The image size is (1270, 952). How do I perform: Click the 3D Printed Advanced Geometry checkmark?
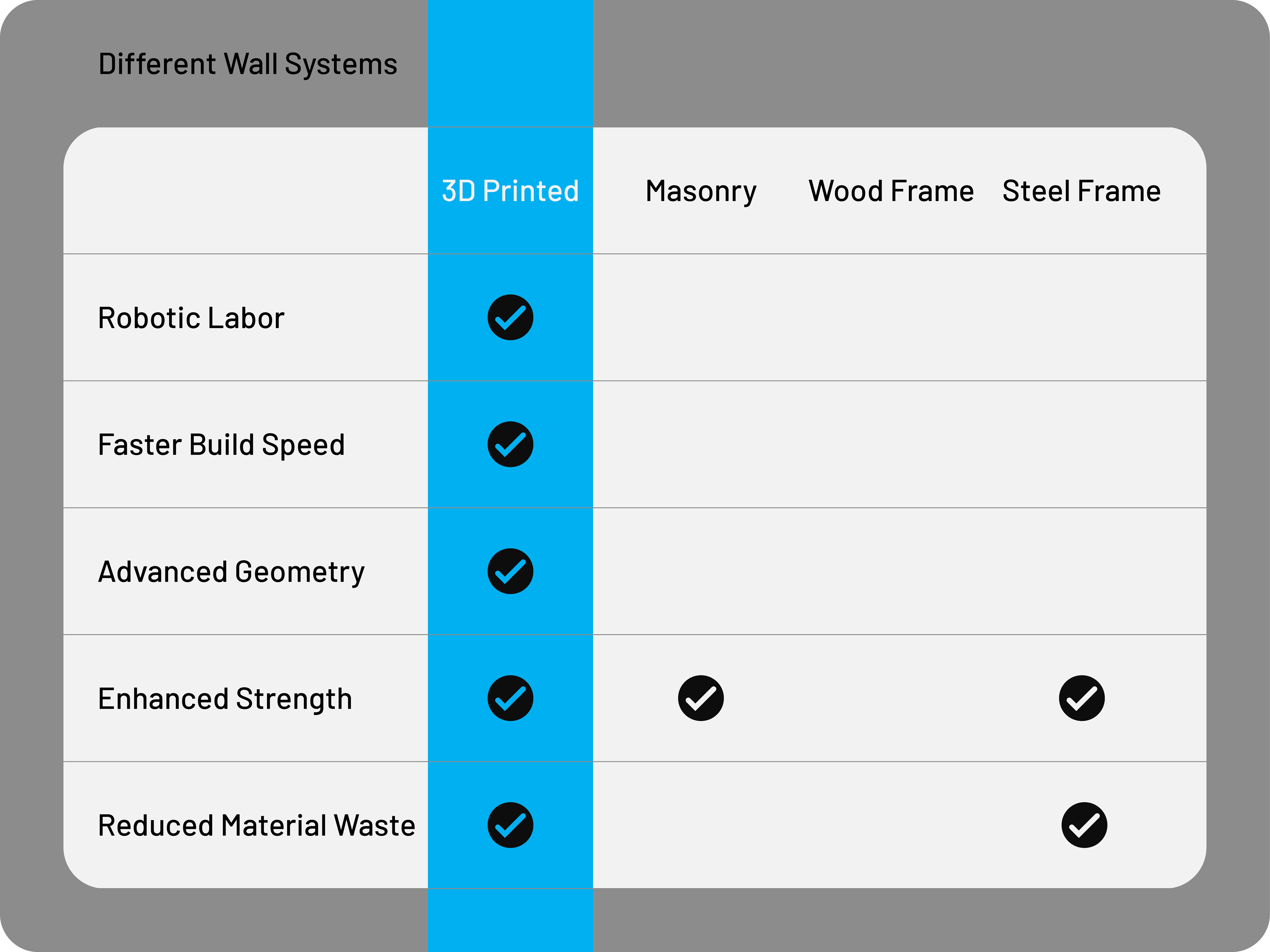(x=510, y=571)
